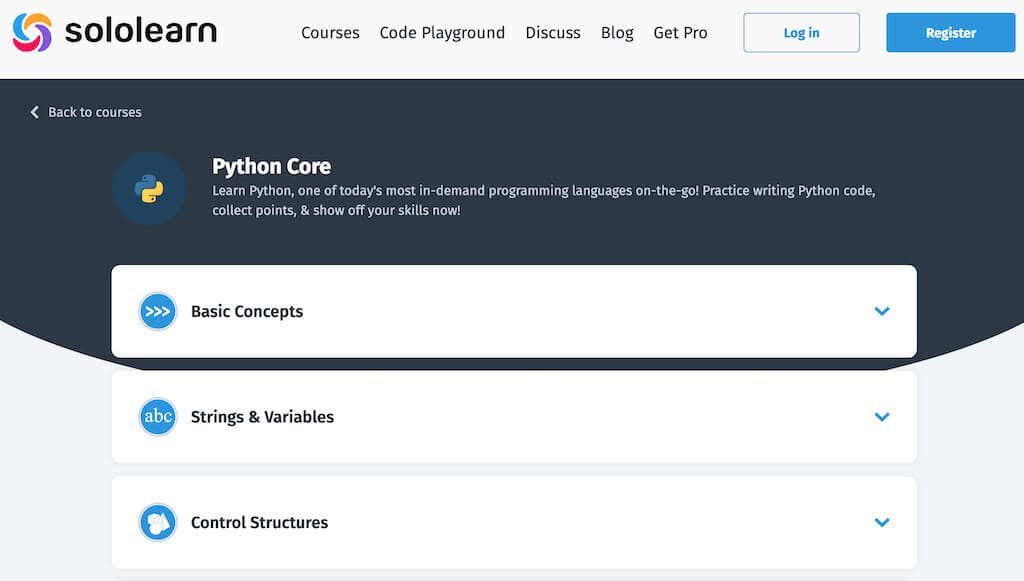Open the Blog section

coord(616,32)
